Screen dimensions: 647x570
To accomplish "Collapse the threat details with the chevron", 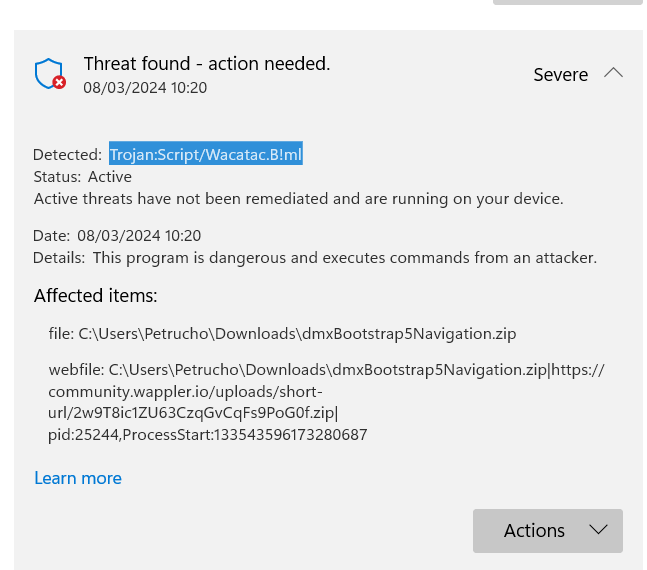I will (614, 74).
